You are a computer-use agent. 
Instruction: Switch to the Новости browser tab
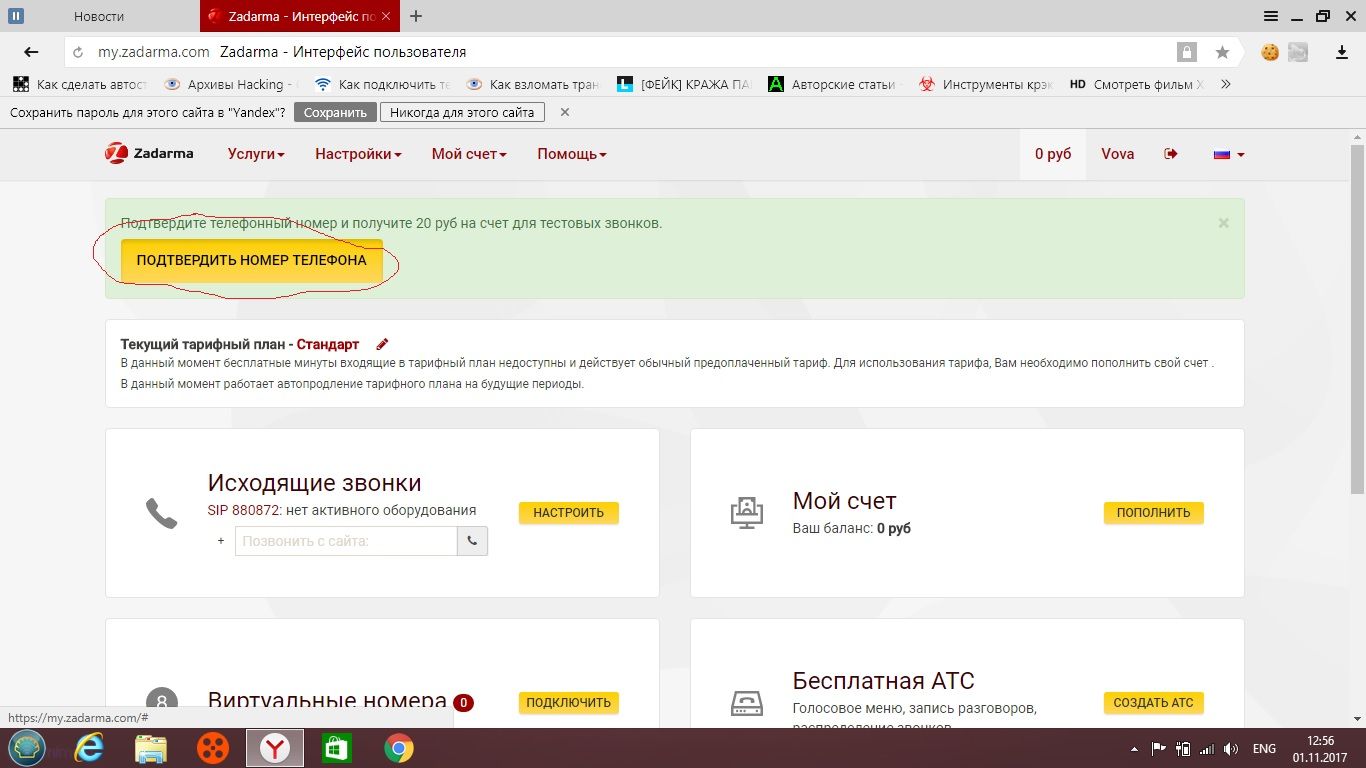tap(99, 16)
